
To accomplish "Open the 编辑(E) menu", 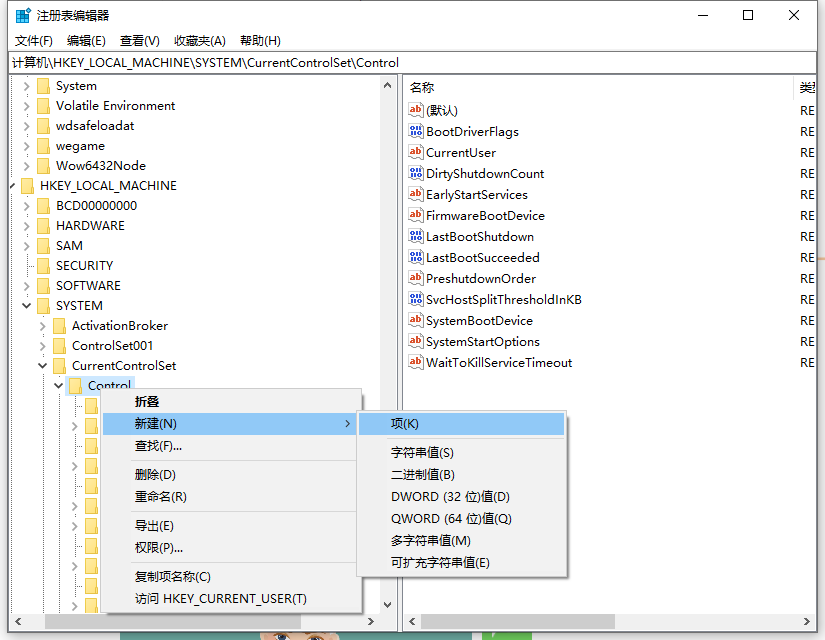I will (x=86, y=41).
